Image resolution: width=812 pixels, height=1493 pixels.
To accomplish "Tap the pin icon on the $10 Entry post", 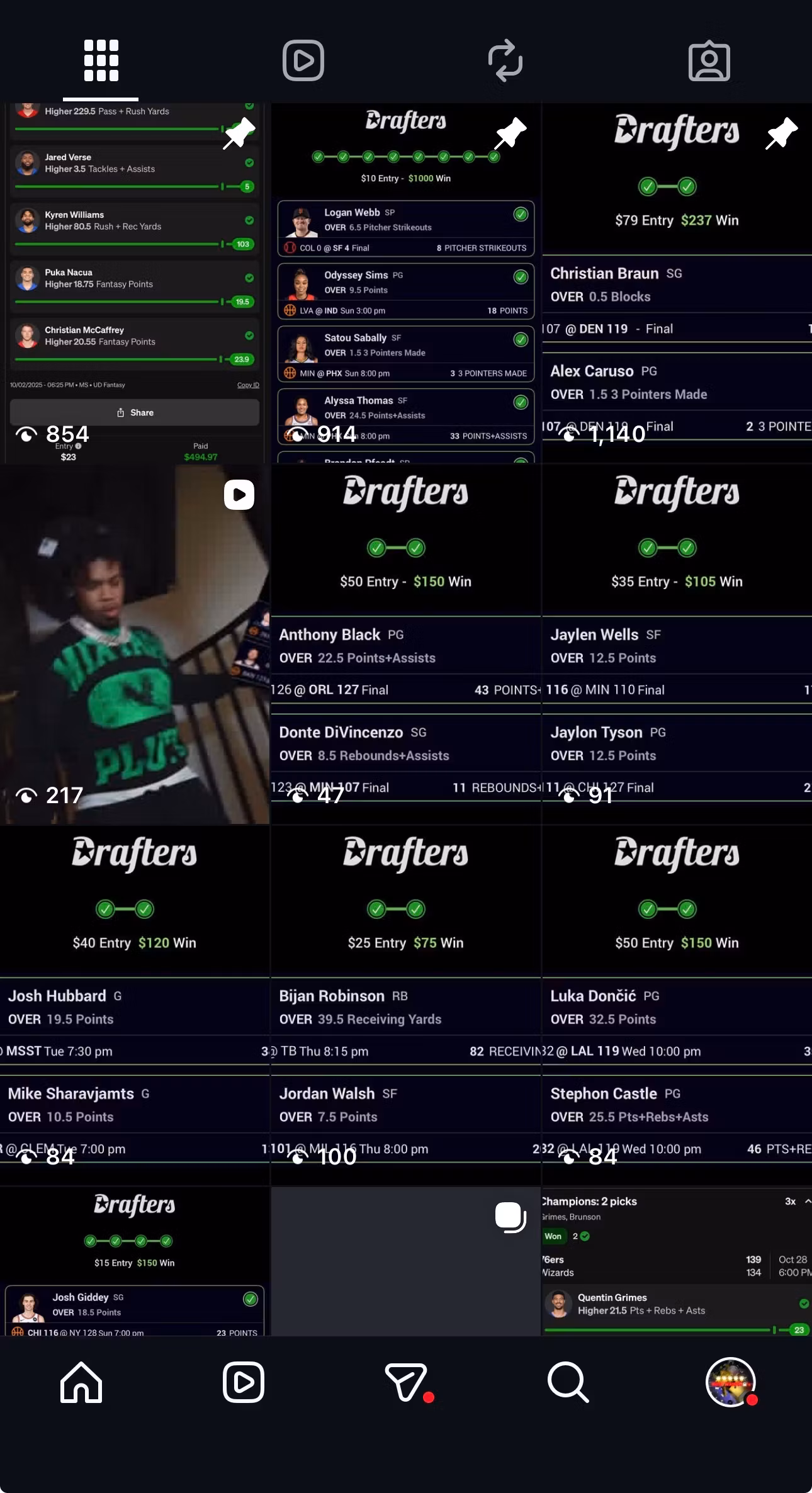I will click(x=510, y=133).
